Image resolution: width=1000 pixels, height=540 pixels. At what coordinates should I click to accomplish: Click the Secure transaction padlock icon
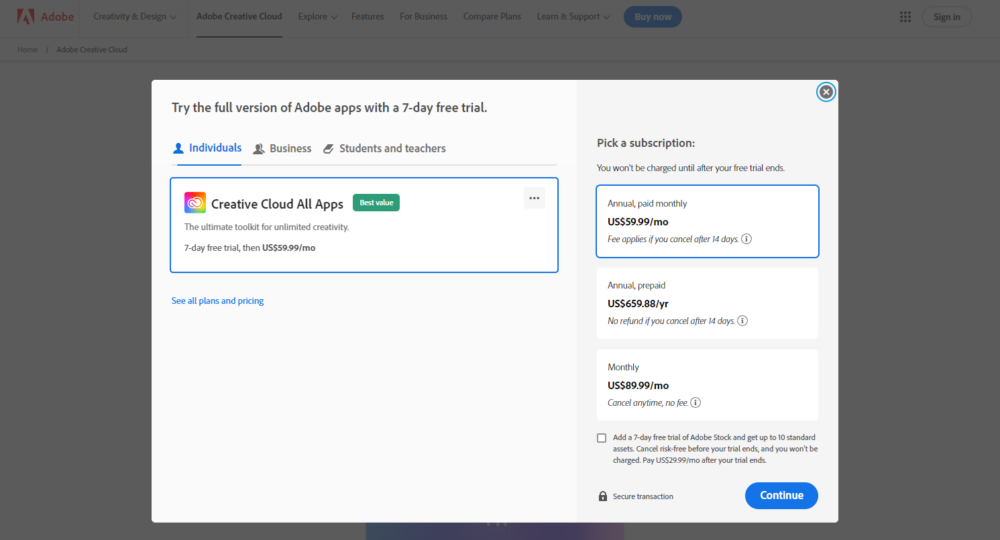(603, 496)
